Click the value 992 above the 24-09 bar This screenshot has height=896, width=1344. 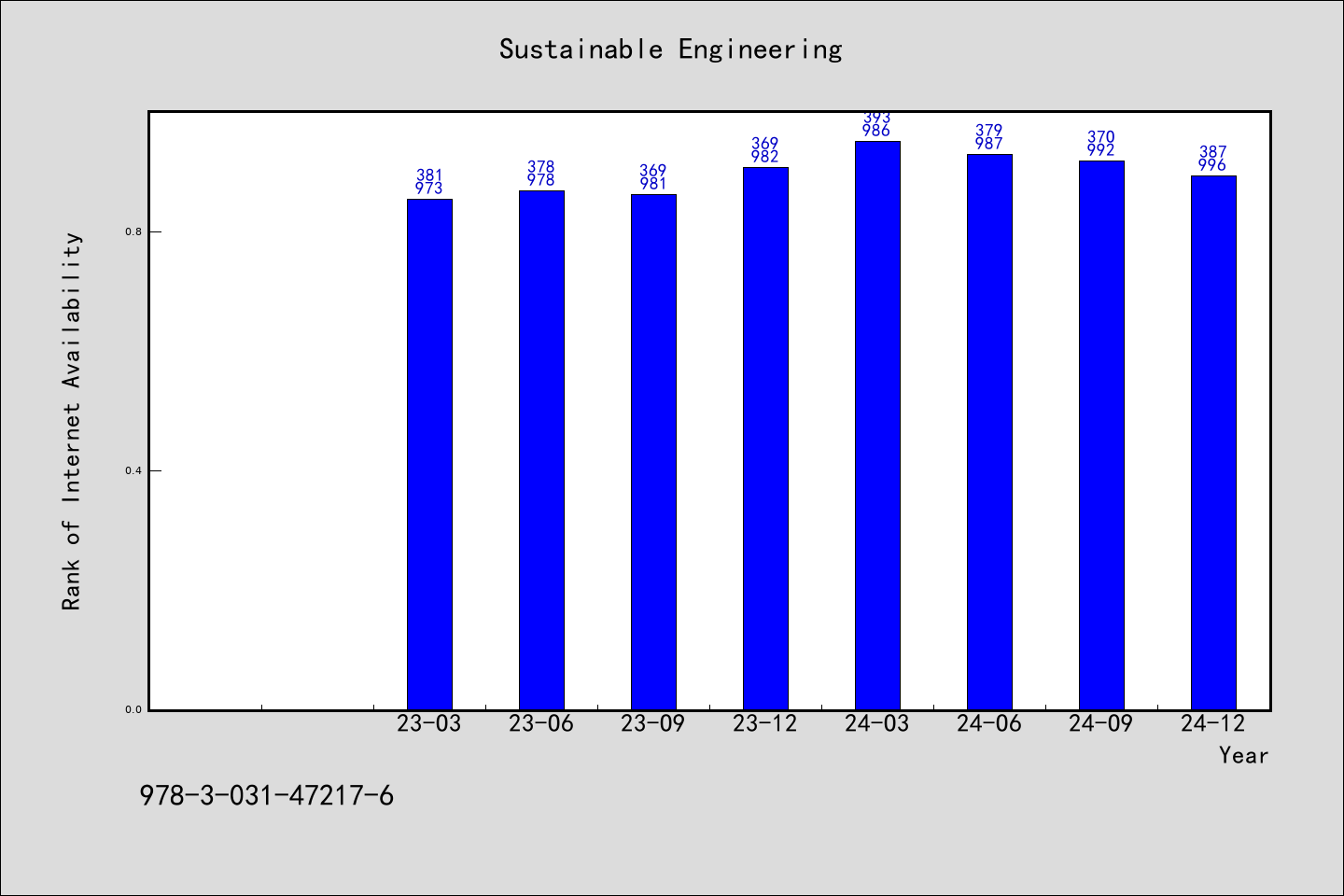pyautogui.click(x=1101, y=150)
